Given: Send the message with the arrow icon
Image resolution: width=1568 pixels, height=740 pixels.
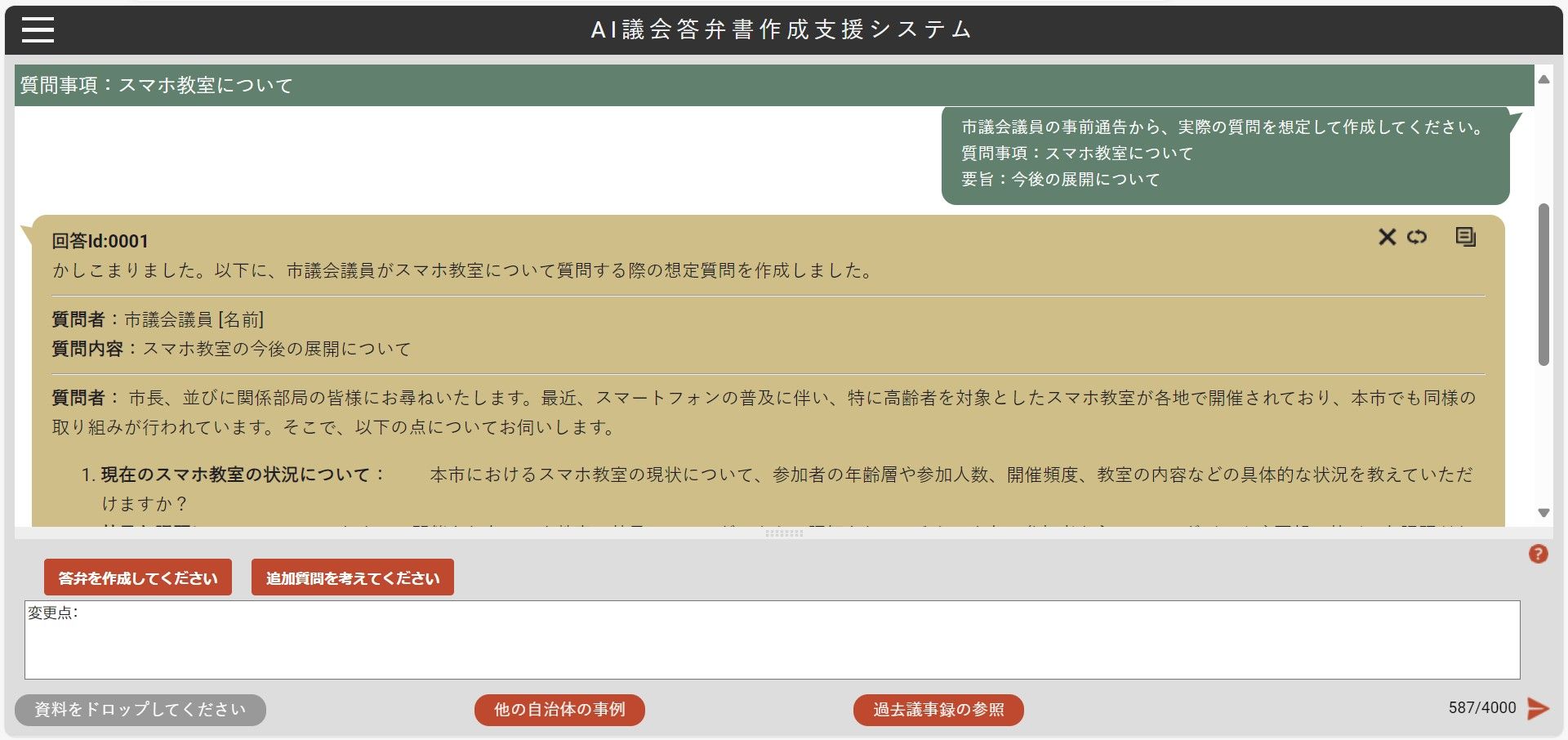Looking at the screenshot, I should click(1538, 708).
